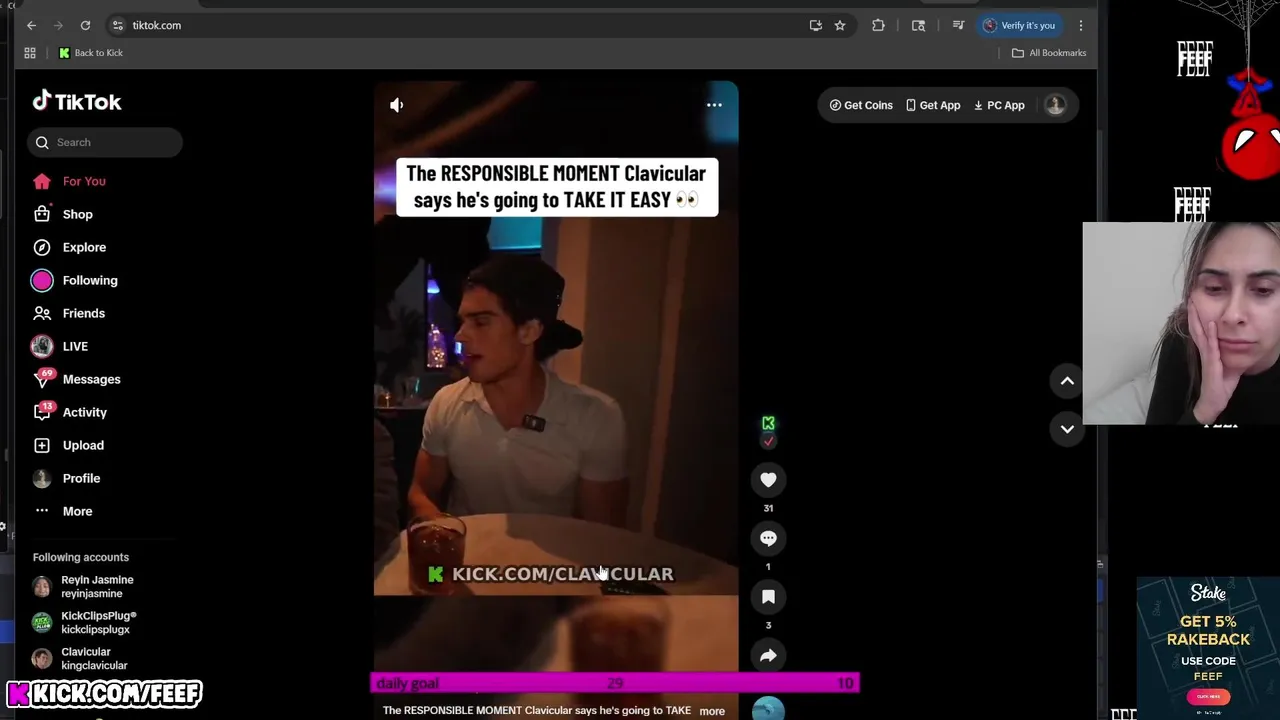Like the video with heart icon
Viewport: 1280px width, 720px height.
click(768, 480)
